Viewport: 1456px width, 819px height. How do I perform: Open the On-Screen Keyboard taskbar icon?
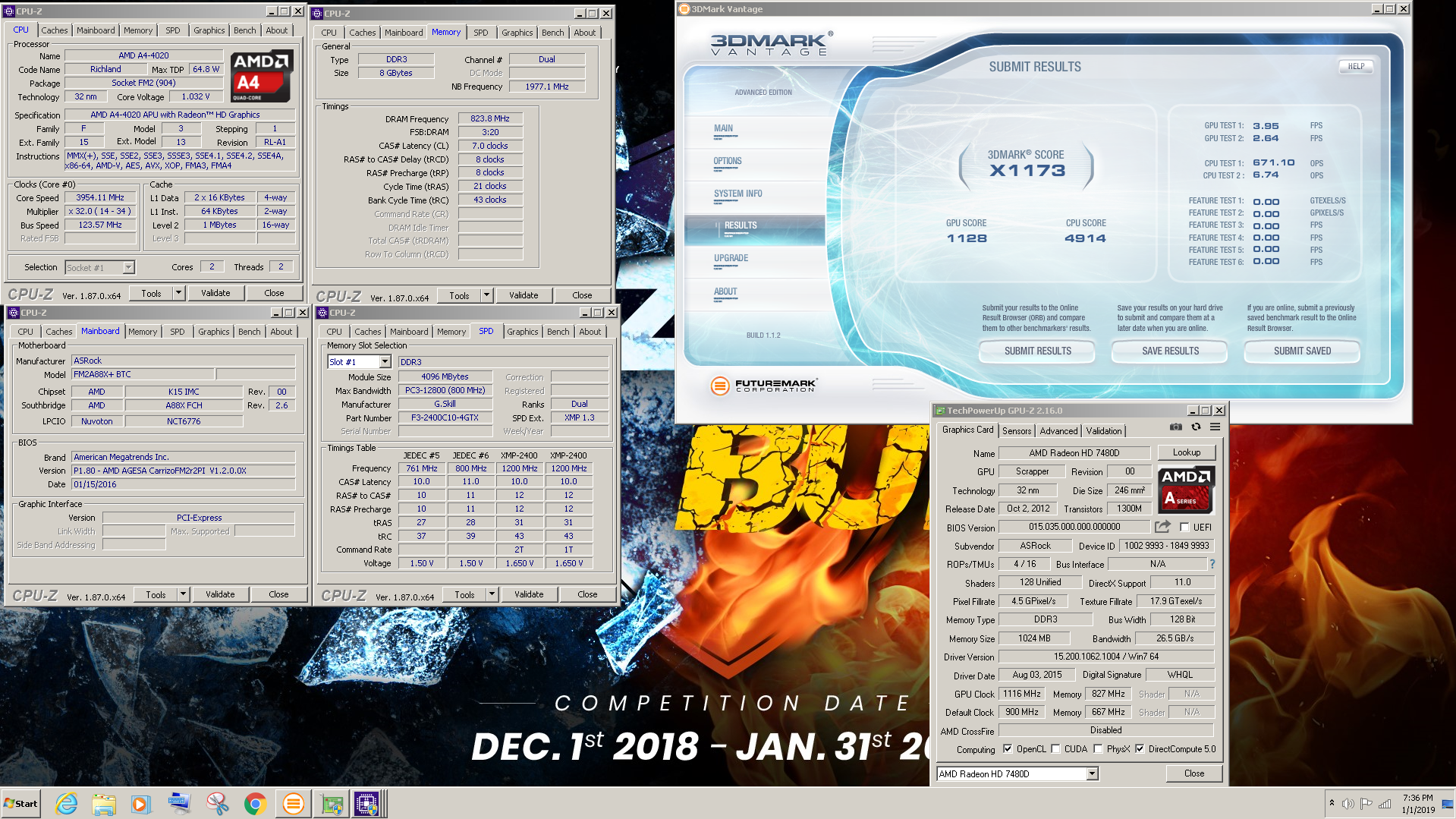click(180, 803)
